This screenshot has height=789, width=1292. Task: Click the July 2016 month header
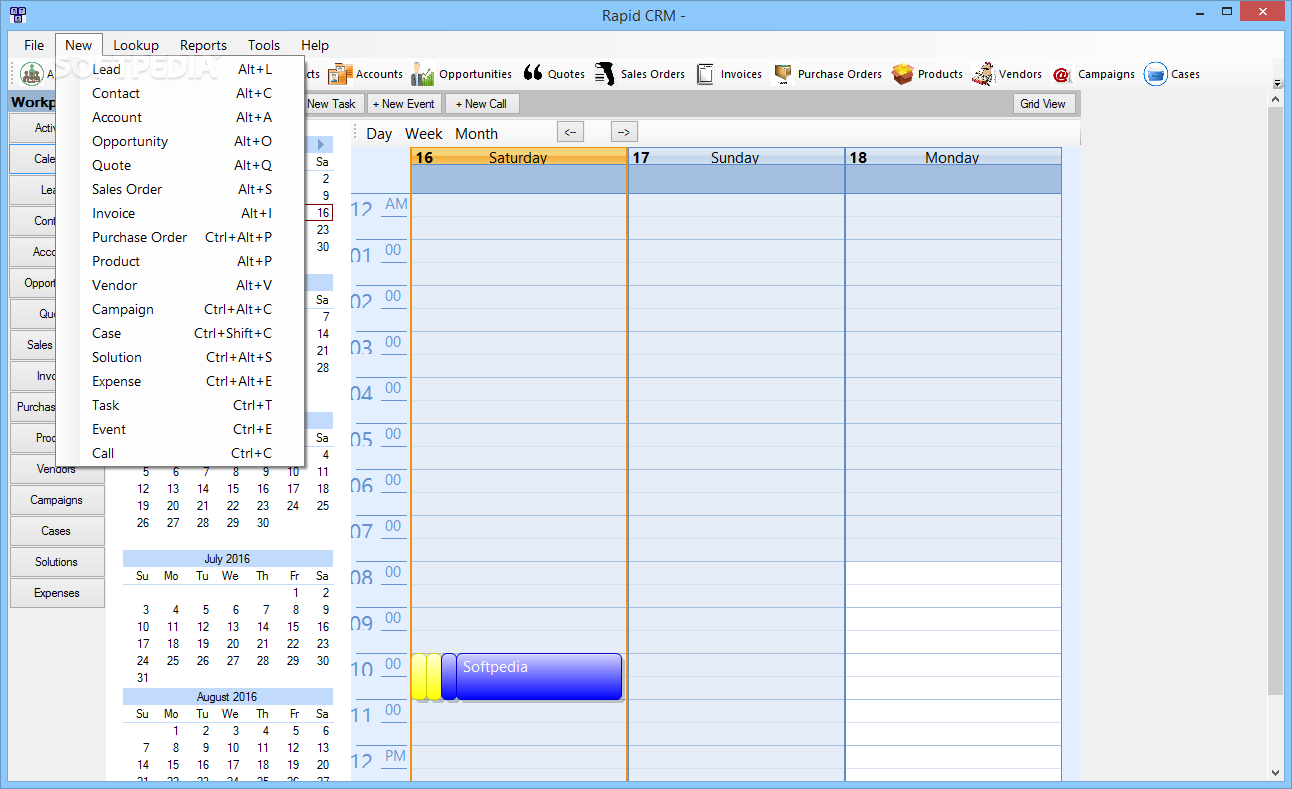(228, 559)
